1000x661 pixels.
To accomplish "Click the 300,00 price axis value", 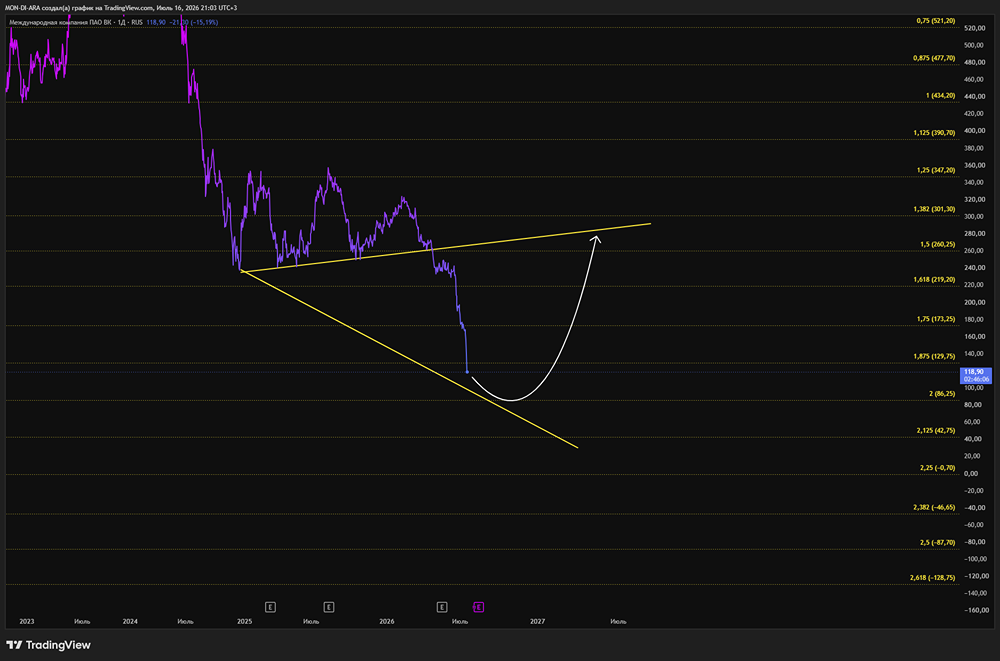I will [974, 216].
